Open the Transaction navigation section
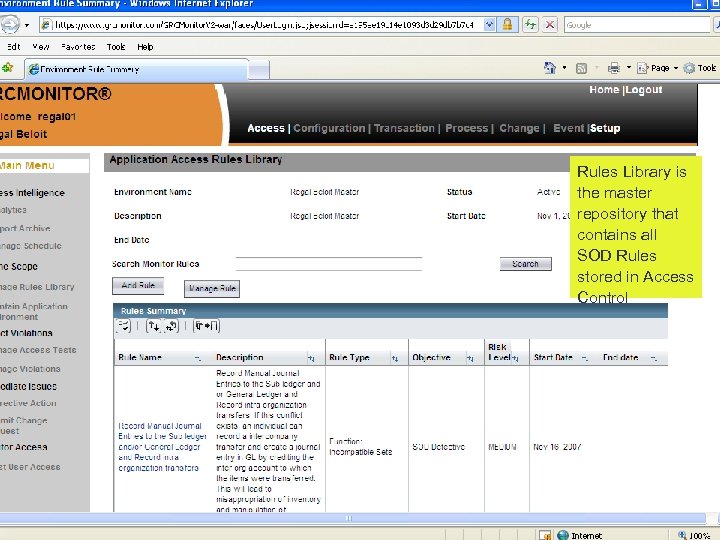This screenshot has width=720, height=540. tap(404, 128)
